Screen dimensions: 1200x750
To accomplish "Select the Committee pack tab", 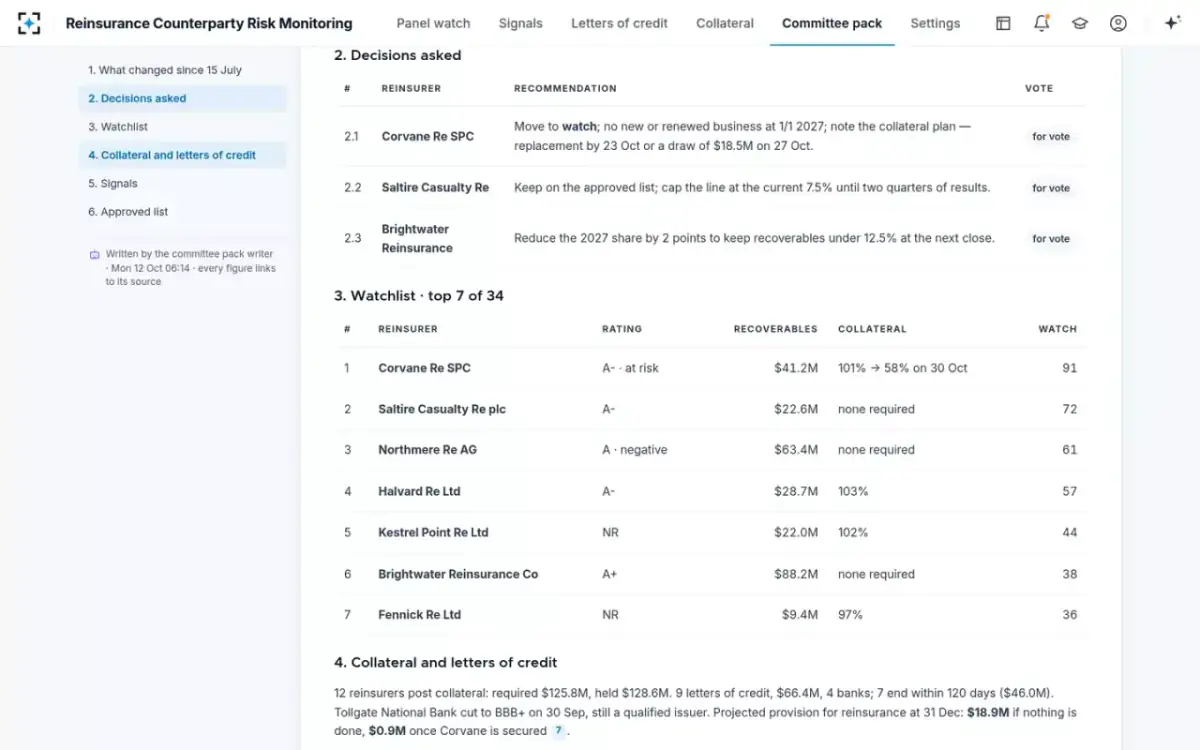I will [832, 23].
